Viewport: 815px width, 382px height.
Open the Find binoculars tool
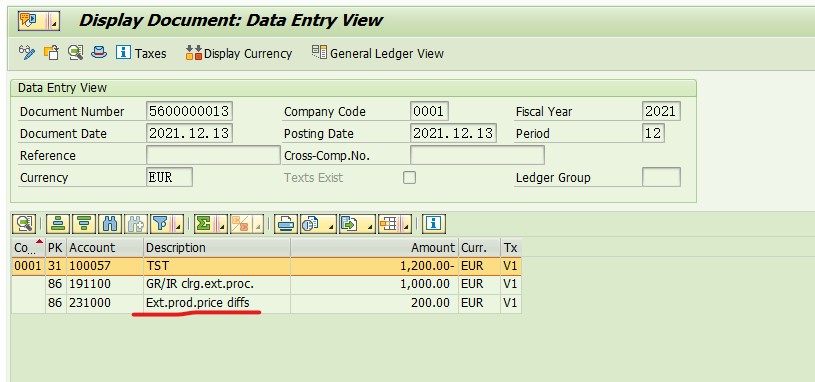pos(110,224)
